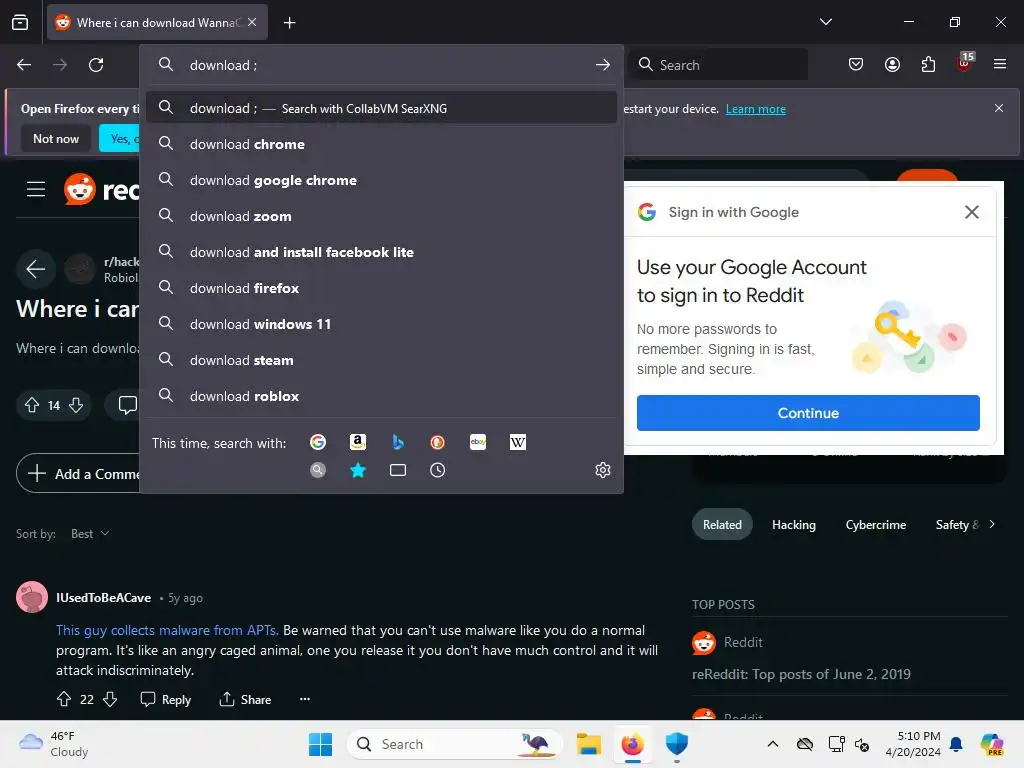Pick suggestion download chrome
Image resolution: width=1024 pixels, height=768 pixels.
click(381, 144)
